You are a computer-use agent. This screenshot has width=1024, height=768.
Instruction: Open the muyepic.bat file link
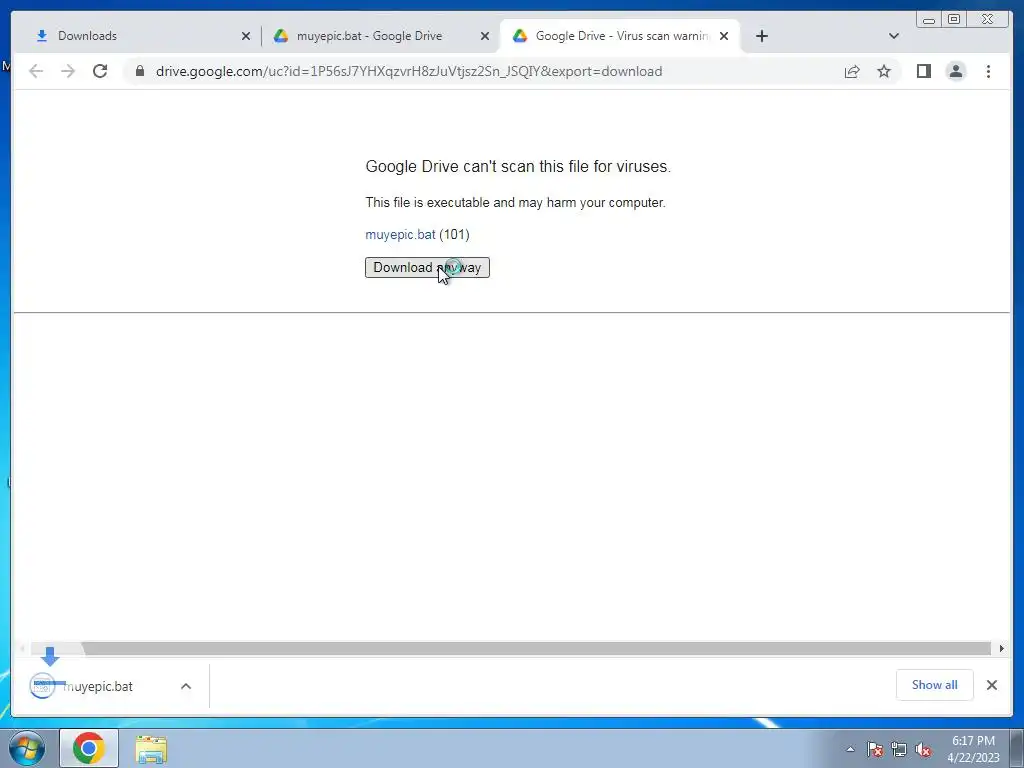point(400,234)
